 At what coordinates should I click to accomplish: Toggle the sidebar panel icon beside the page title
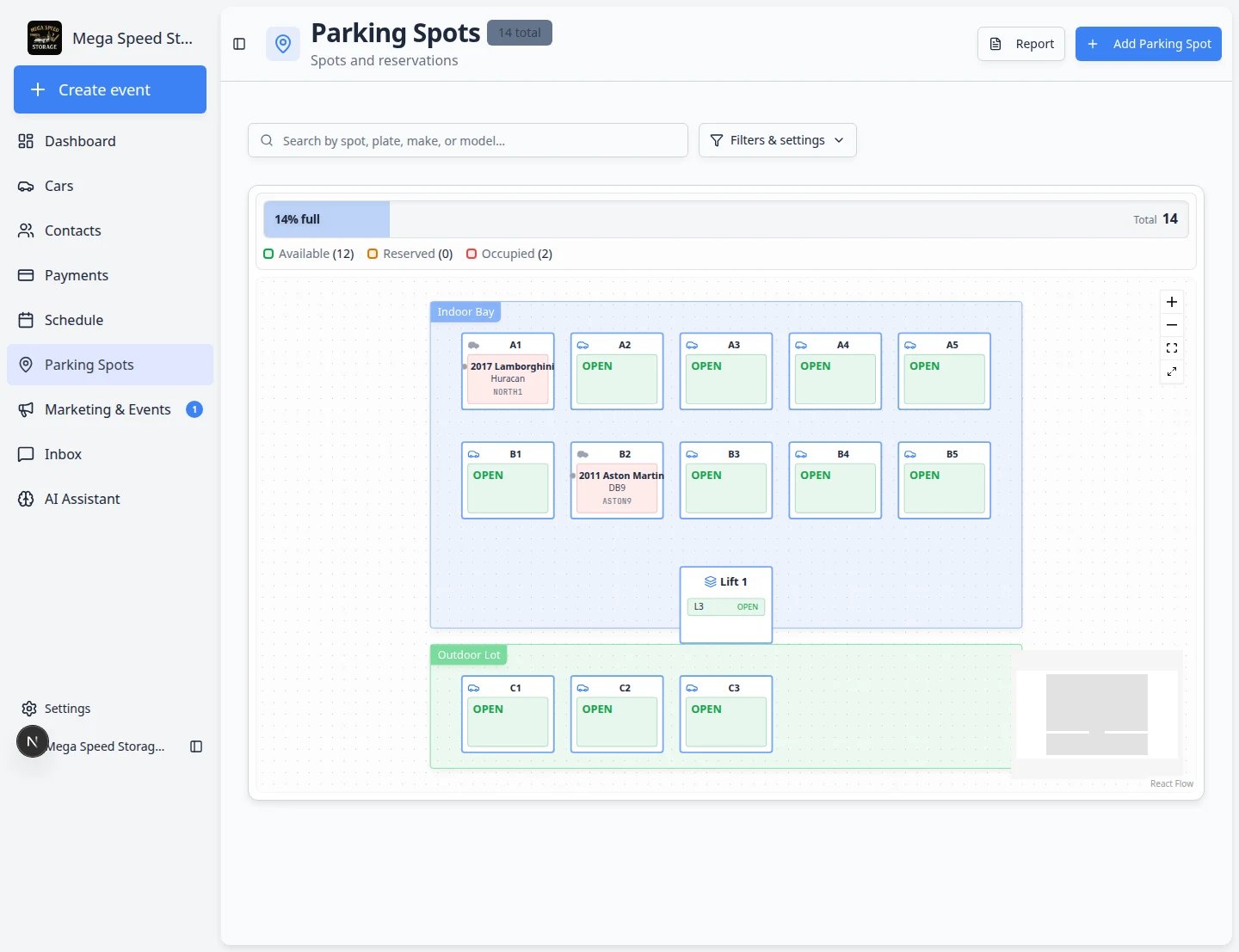click(239, 44)
